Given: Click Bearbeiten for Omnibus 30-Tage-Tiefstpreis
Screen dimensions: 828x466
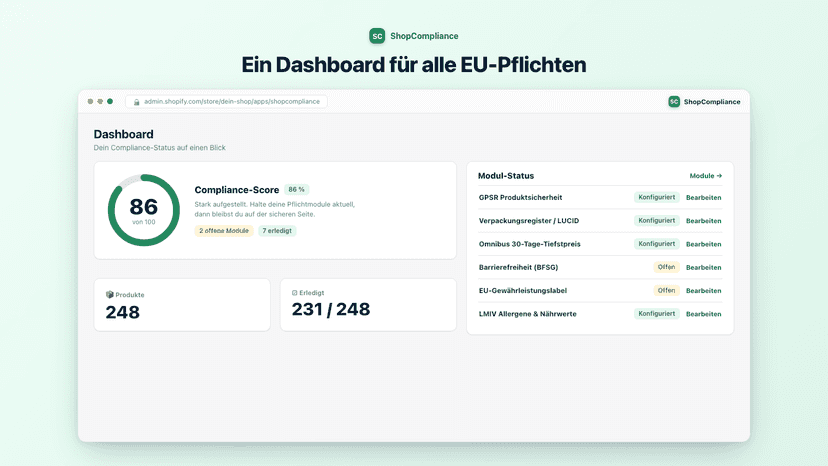Looking at the screenshot, I should (703, 244).
